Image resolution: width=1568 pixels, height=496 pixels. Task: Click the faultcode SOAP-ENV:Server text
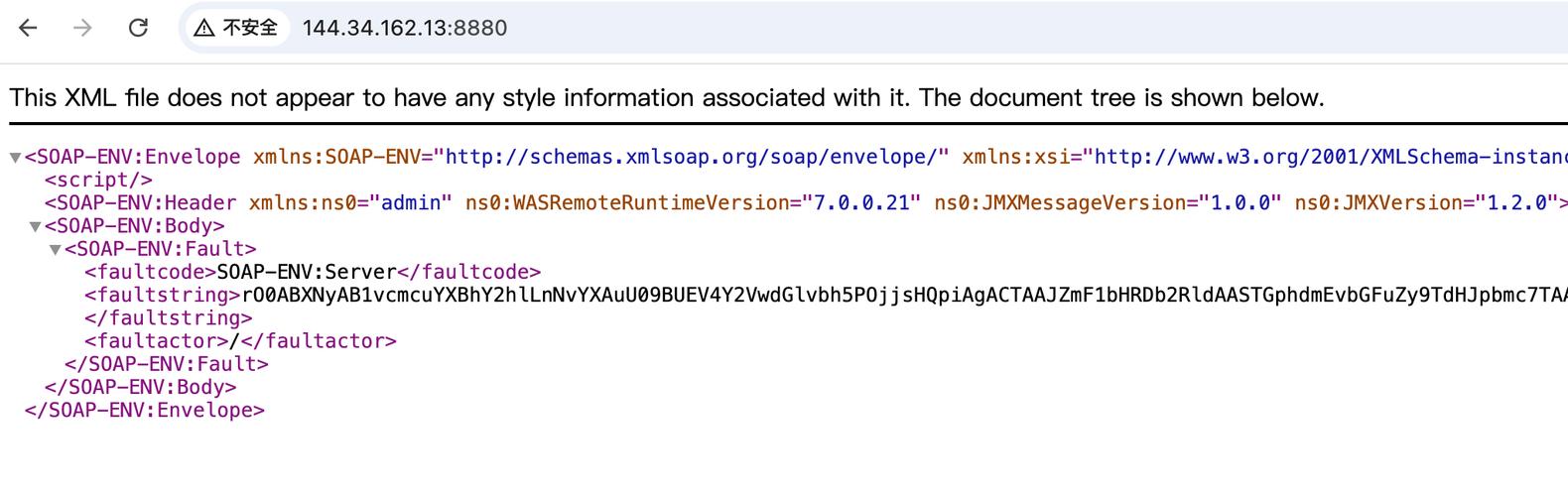(307, 272)
